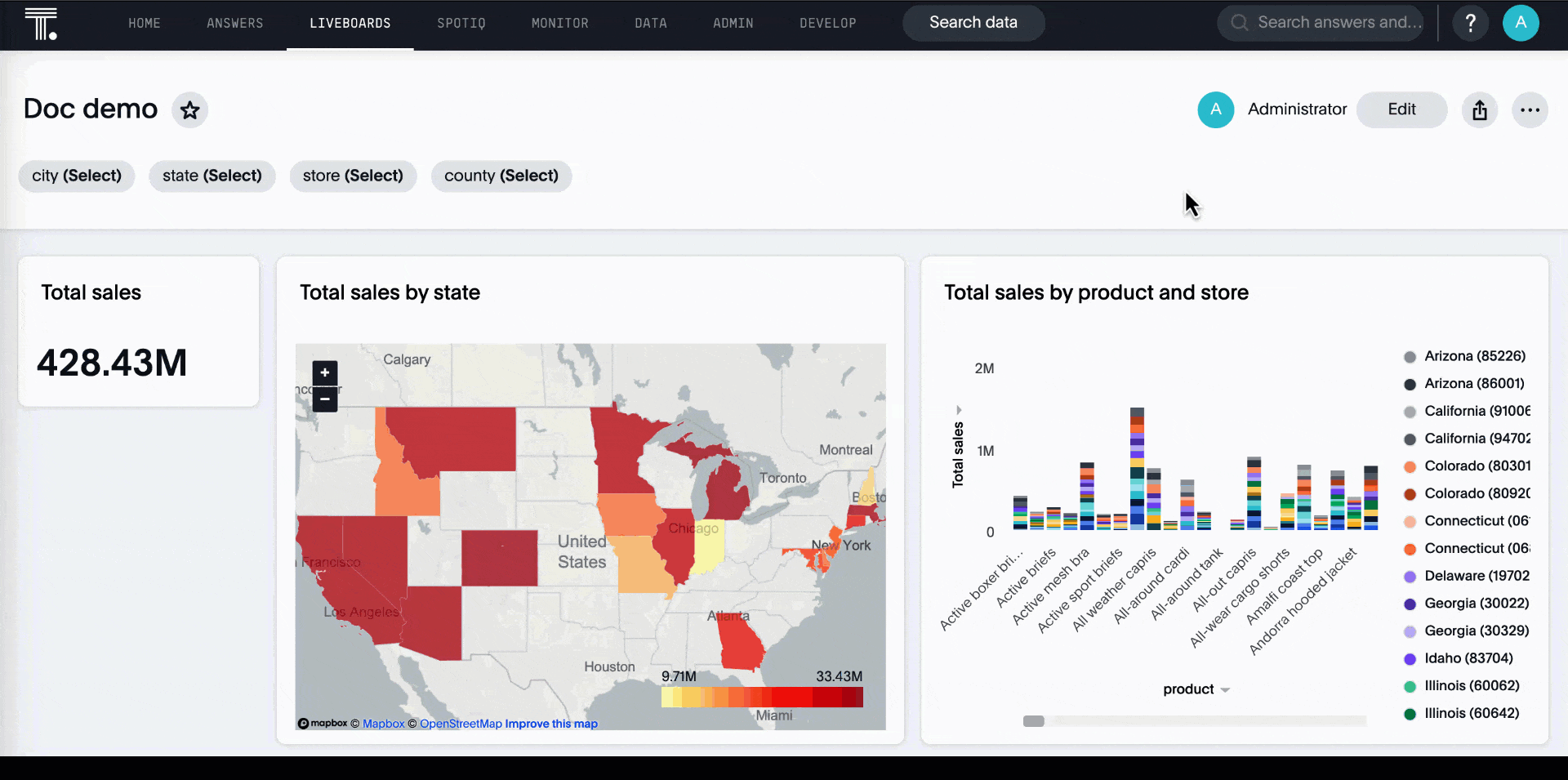
Task: Toggle the Illinois (60062) legend entry
Action: (x=1471, y=686)
